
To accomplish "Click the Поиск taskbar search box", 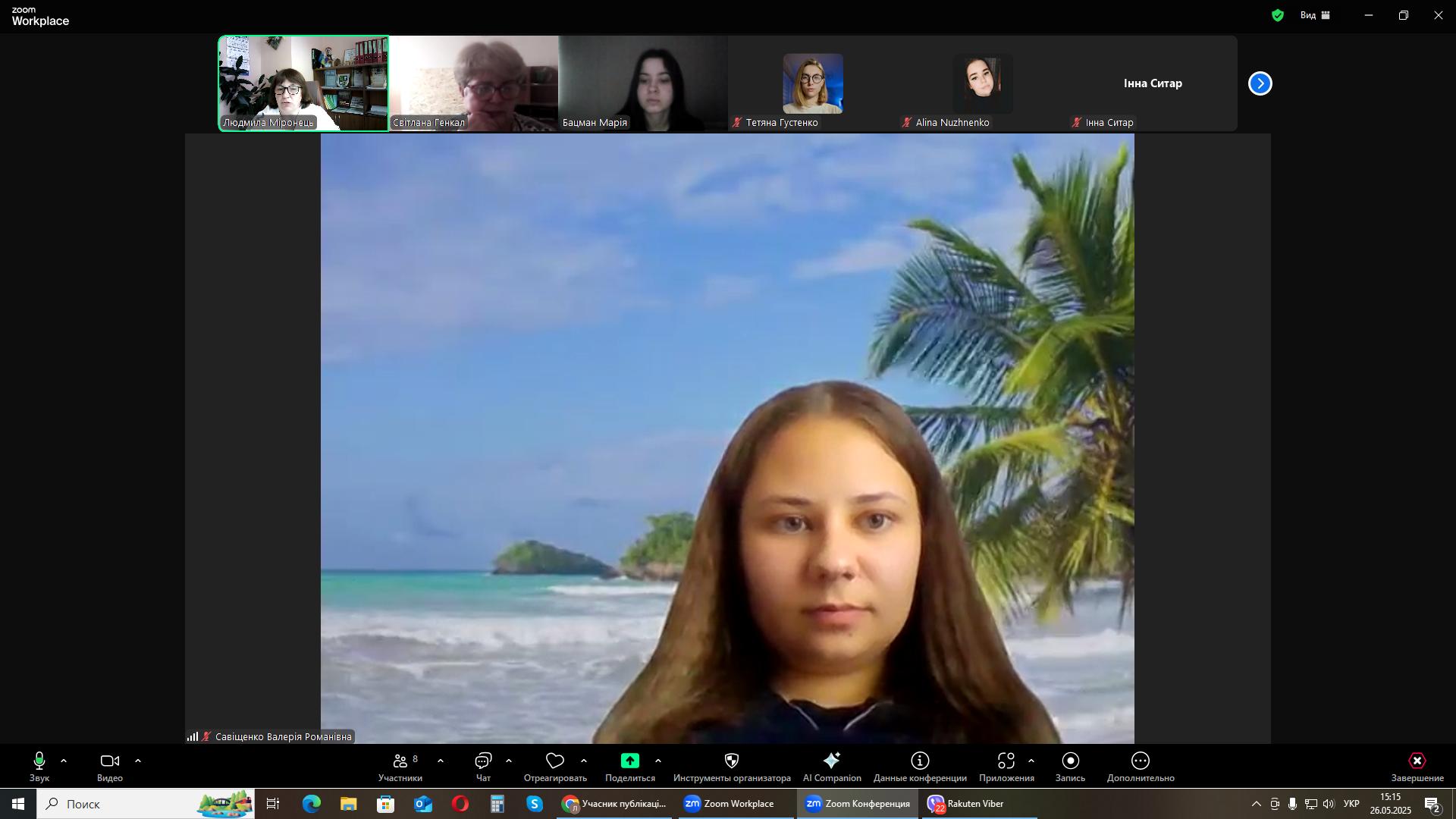I will pos(146,804).
